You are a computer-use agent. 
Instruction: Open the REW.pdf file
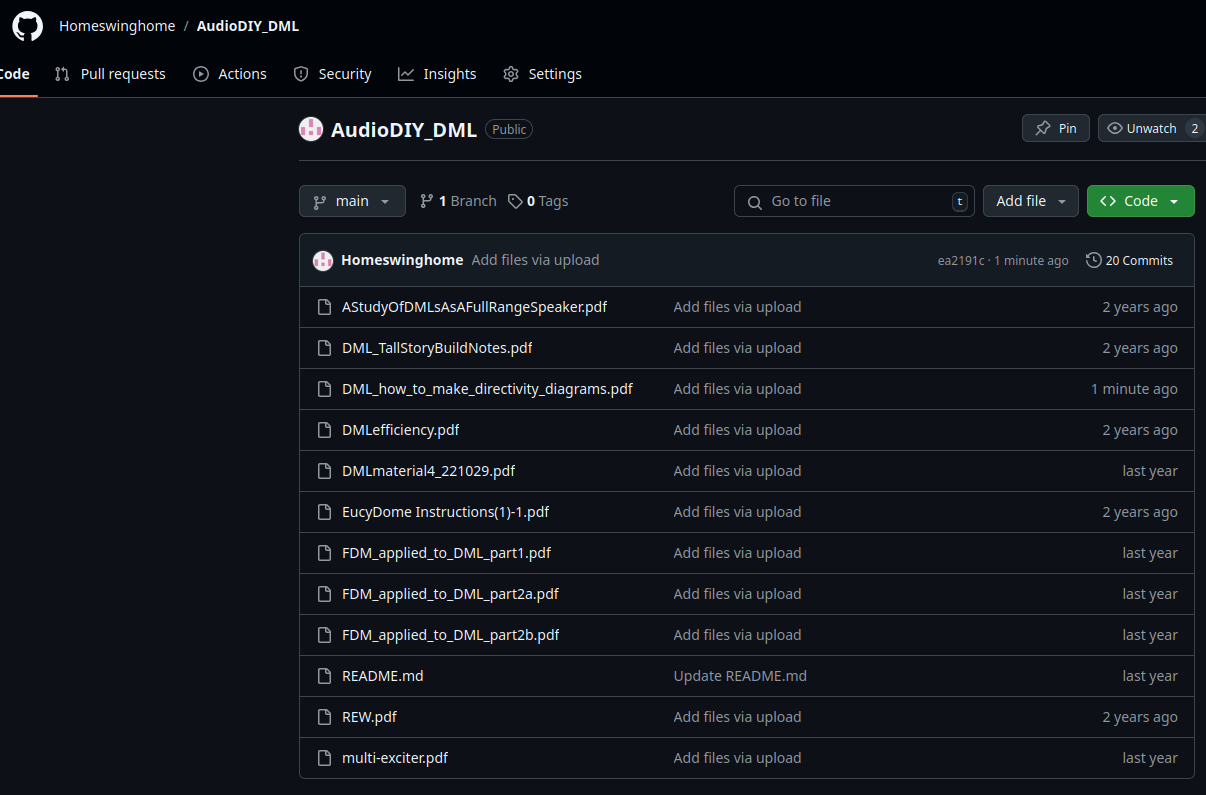click(x=369, y=717)
